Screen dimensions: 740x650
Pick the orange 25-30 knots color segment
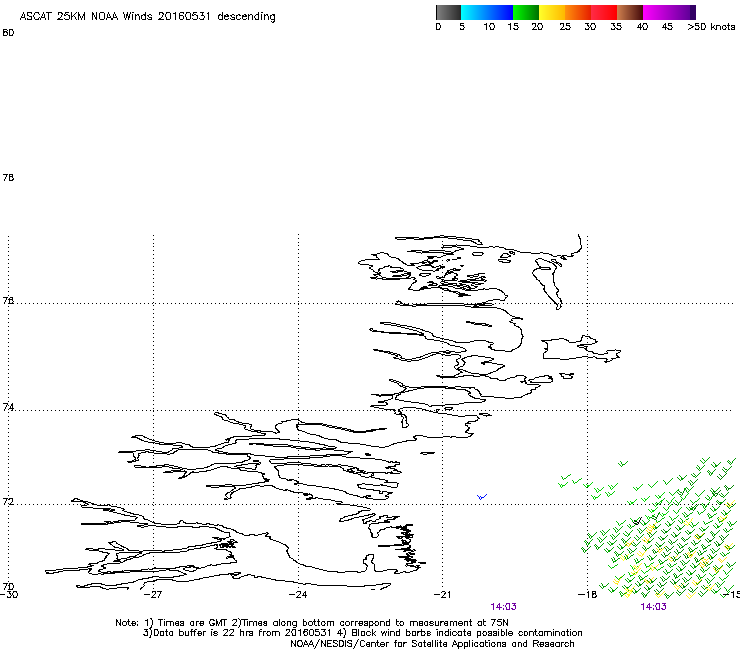pyautogui.click(x=578, y=12)
